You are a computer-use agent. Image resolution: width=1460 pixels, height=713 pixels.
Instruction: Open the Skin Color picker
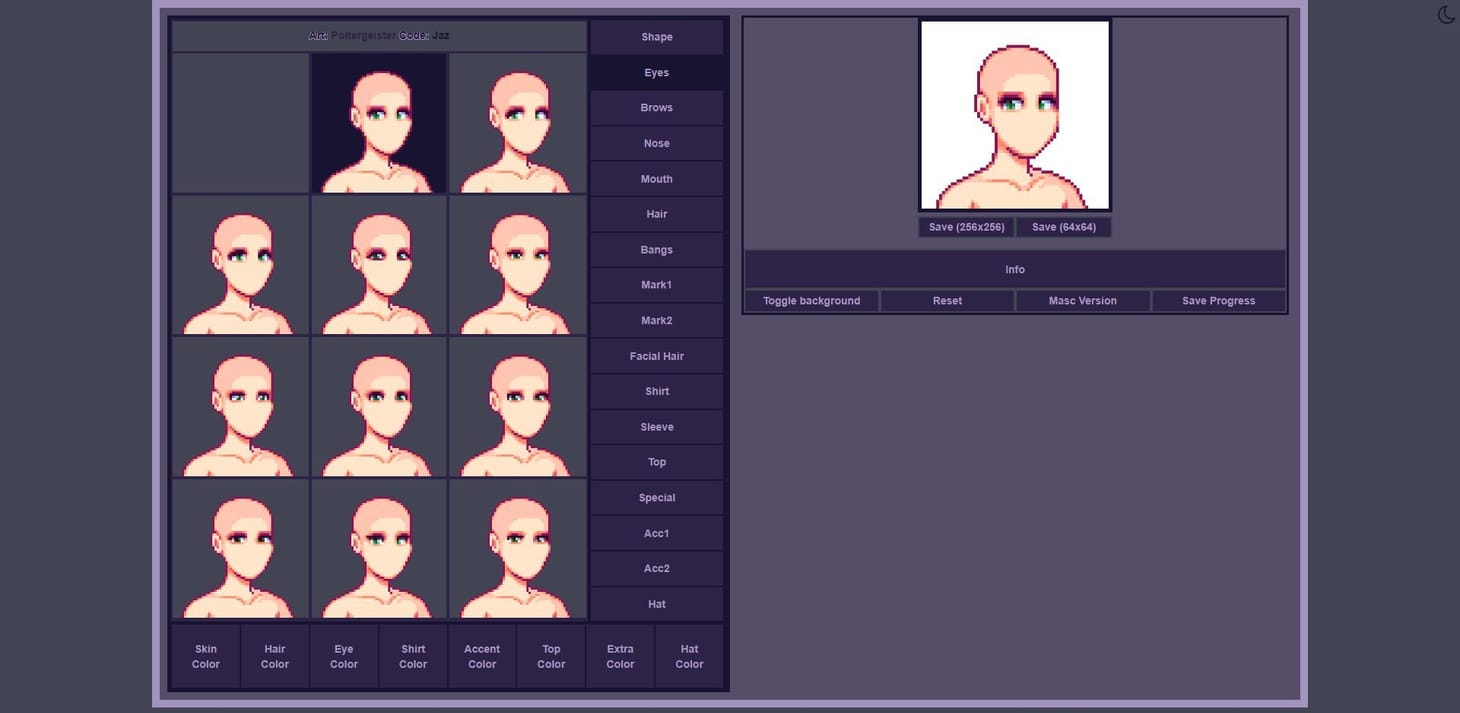[x=205, y=656]
